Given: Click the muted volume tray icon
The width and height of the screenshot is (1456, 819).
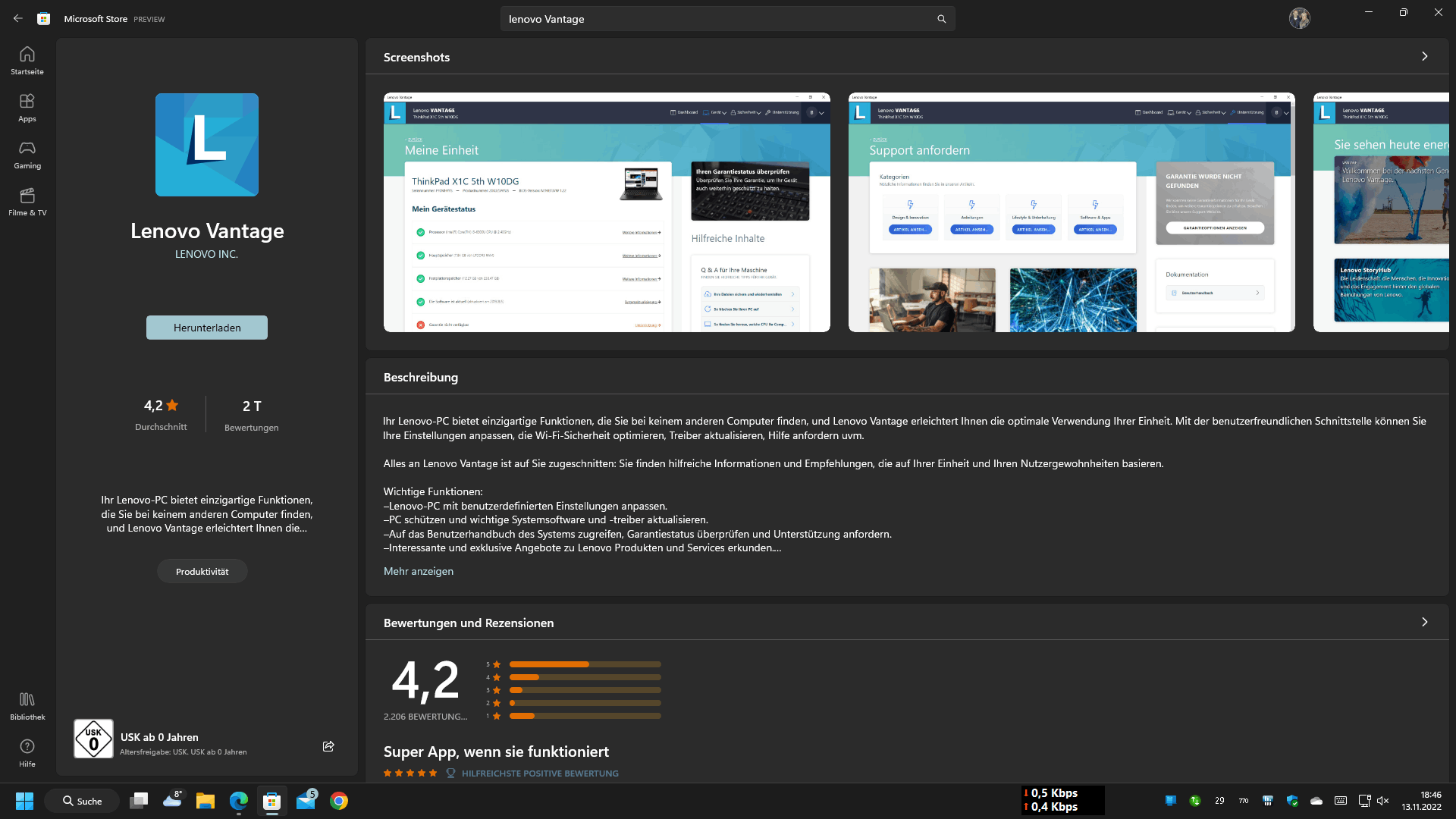Looking at the screenshot, I should 1382,801.
